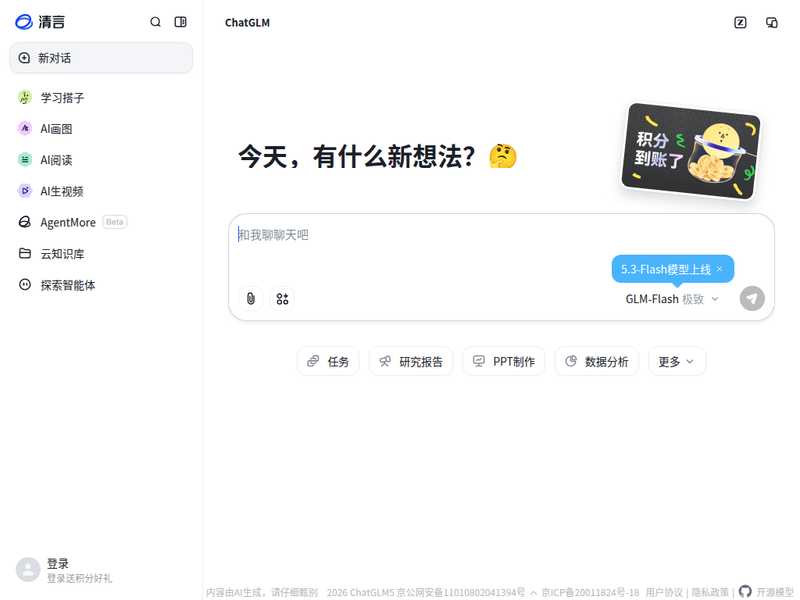800x600 pixels.
Task: Select the 数据分析 quick action
Action: tap(596, 361)
